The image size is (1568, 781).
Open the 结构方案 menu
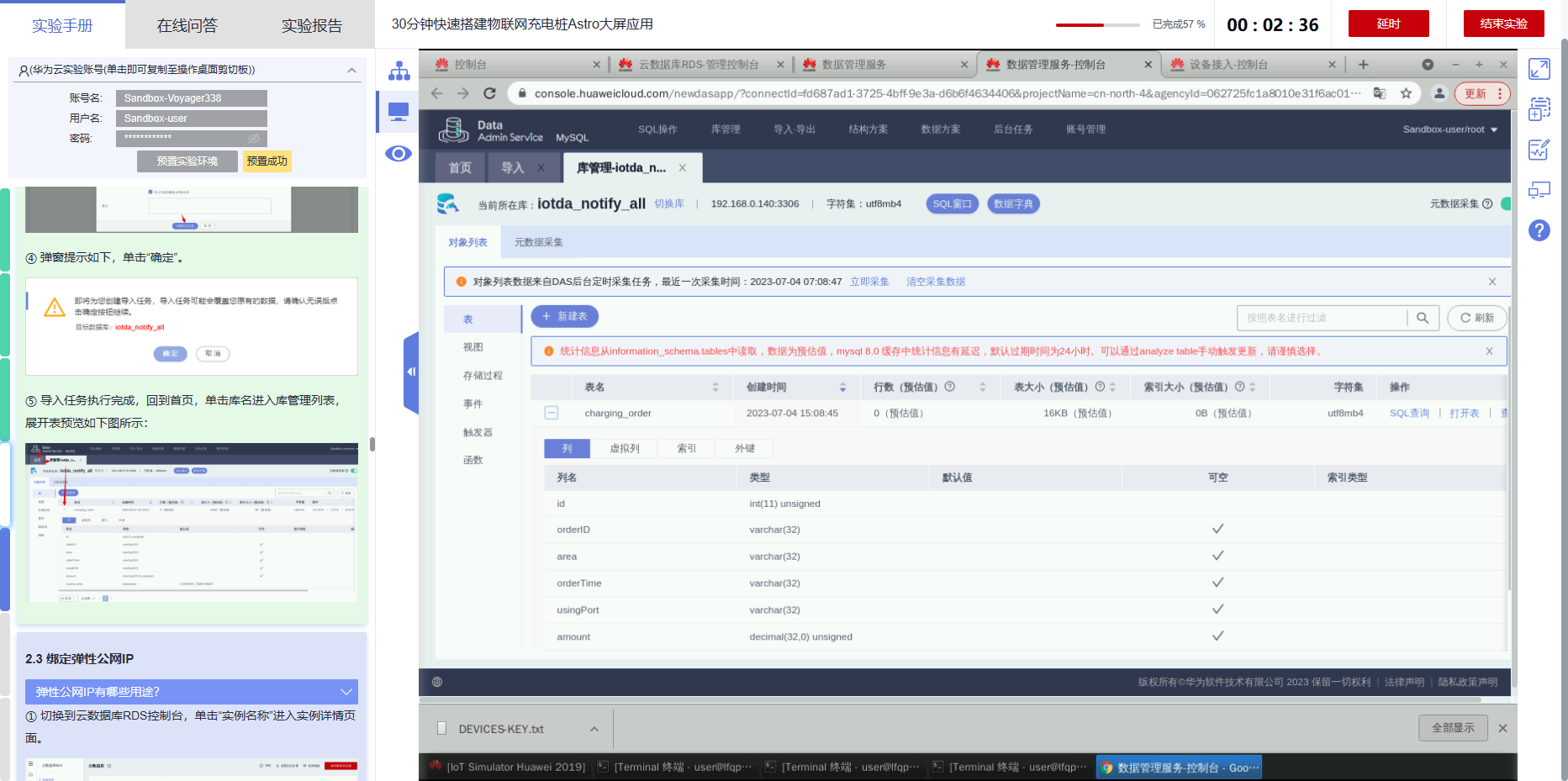[868, 129]
